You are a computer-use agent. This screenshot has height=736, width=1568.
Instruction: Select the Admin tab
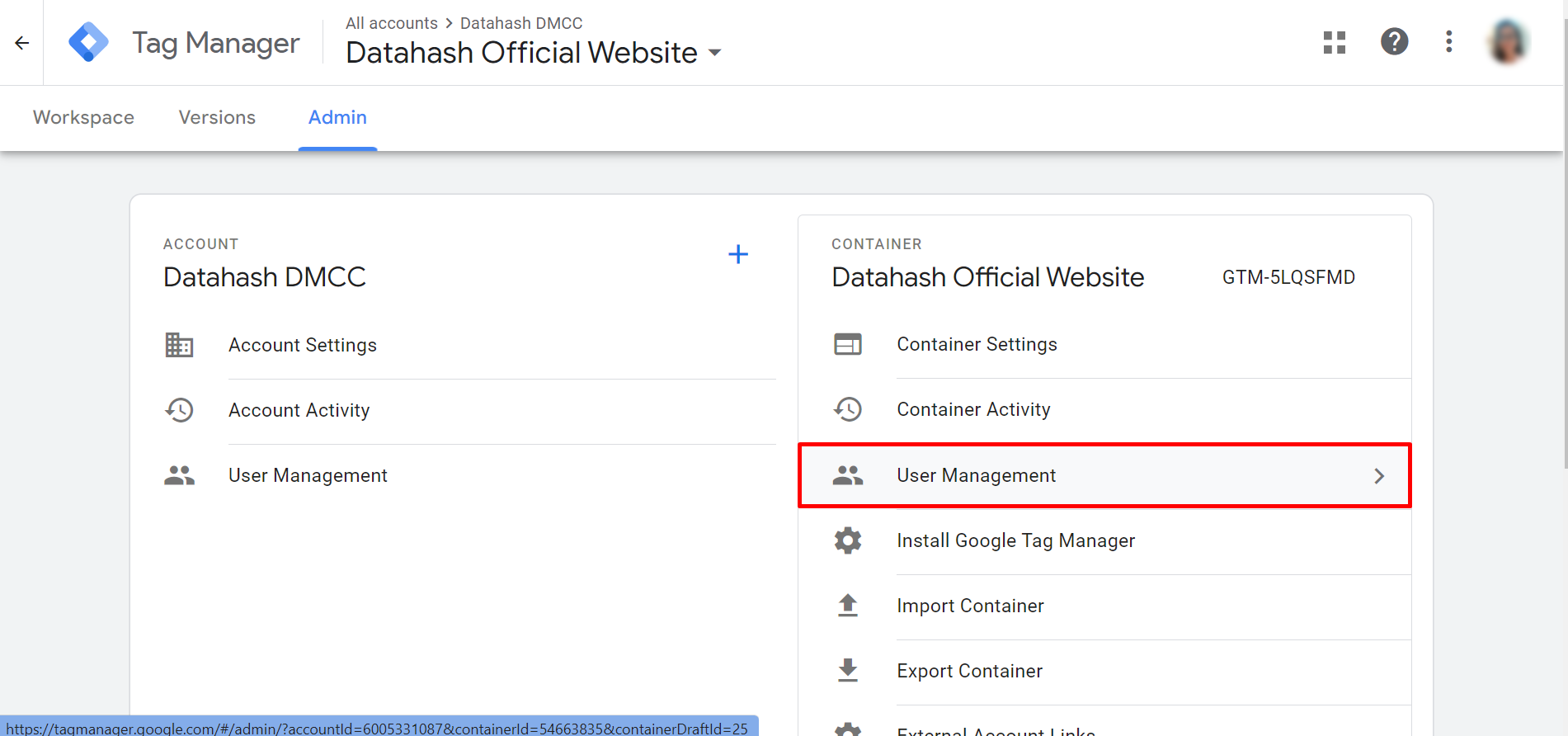pos(337,118)
